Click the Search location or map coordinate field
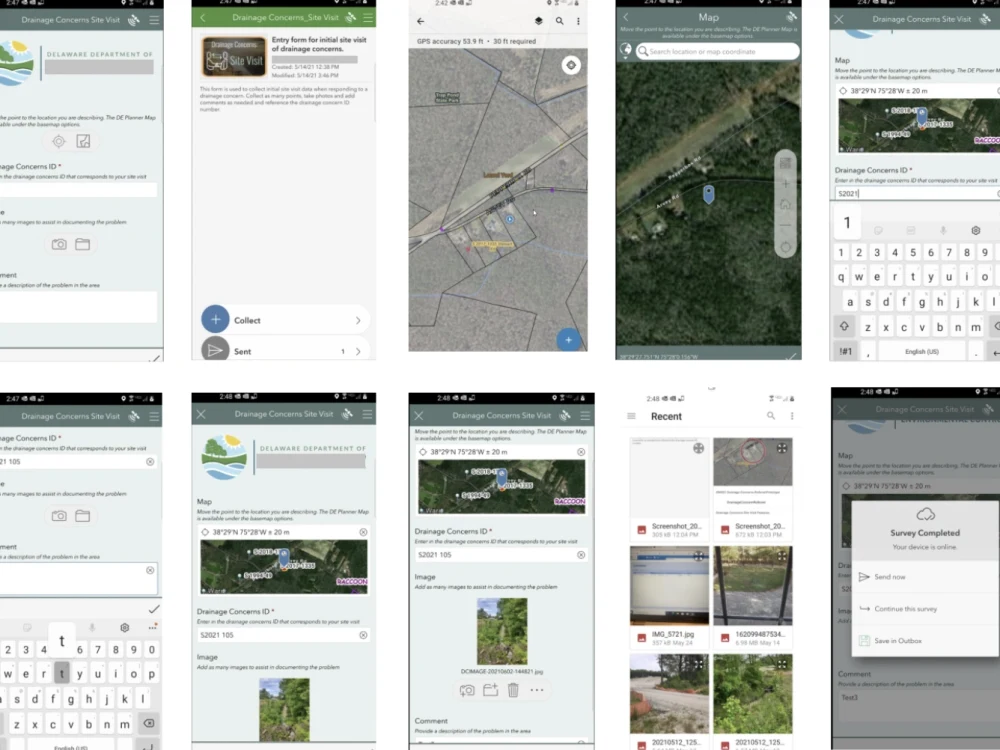The width and height of the screenshot is (1000, 750). point(717,51)
